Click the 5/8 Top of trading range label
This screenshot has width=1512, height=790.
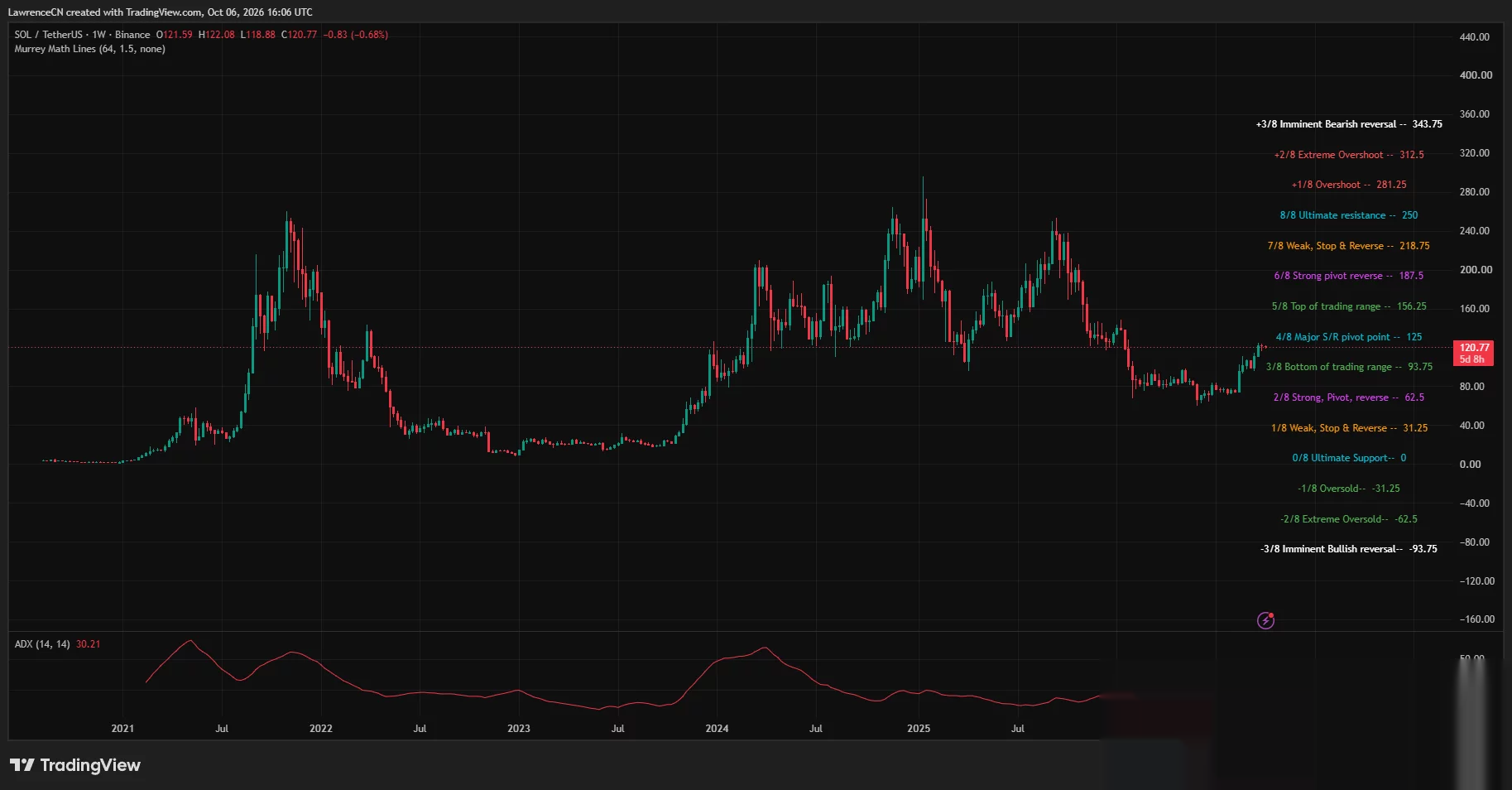1349,306
